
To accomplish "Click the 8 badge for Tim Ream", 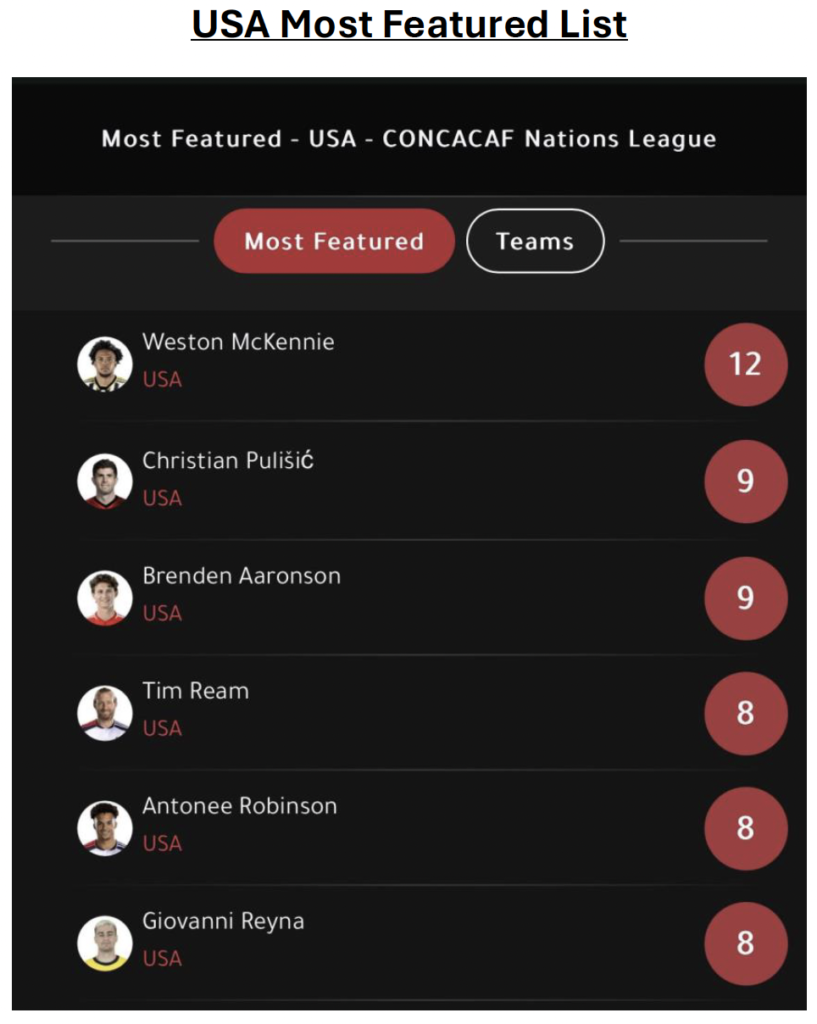I will (746, 713).
